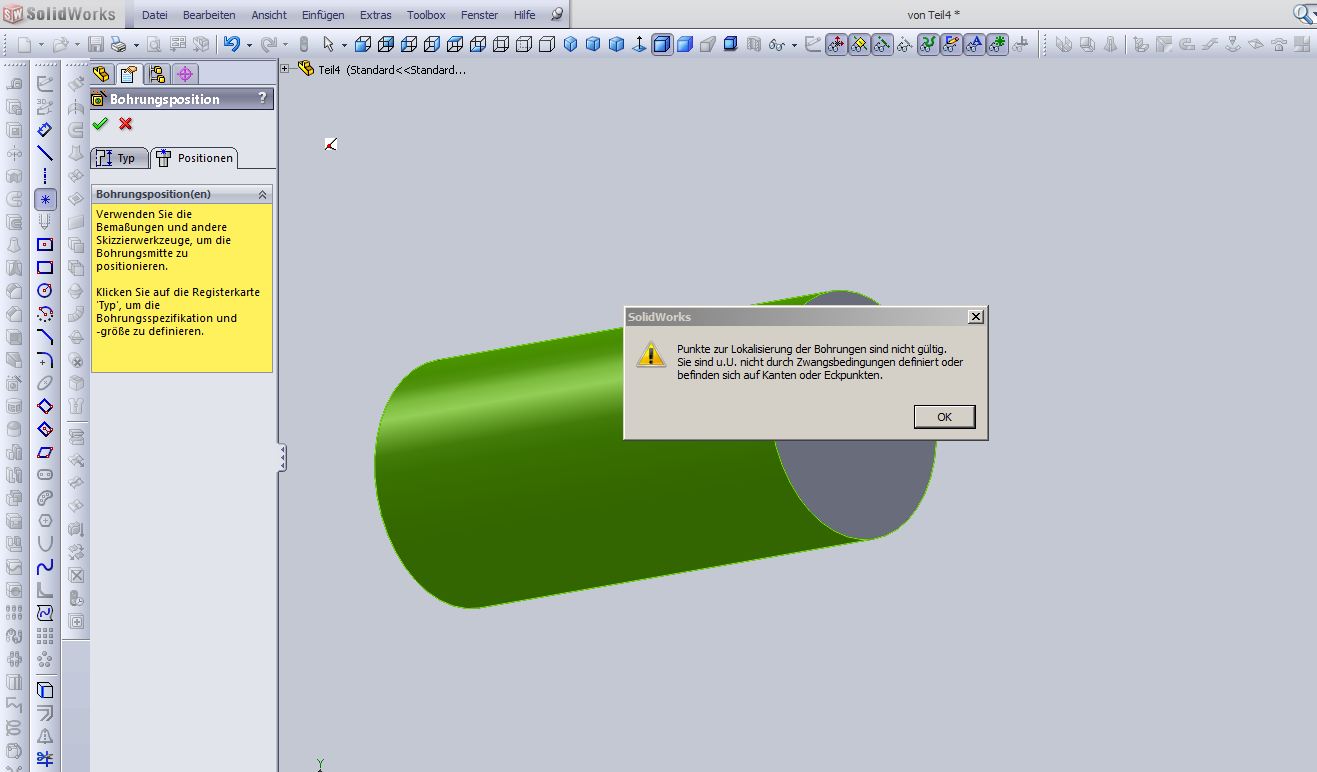Open the hide/show items glasses dropdown
Viewport: 1317px width, 772px height.
[795, 45]
